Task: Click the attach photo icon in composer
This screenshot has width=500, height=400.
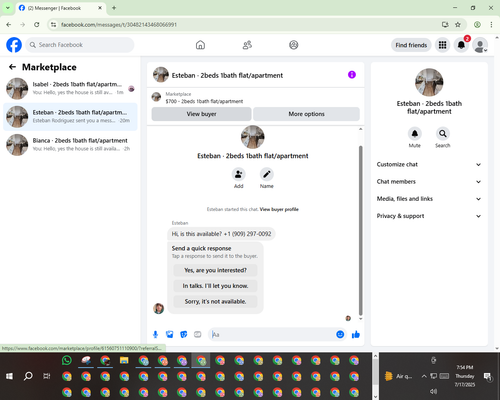Action: coord(170,334)
